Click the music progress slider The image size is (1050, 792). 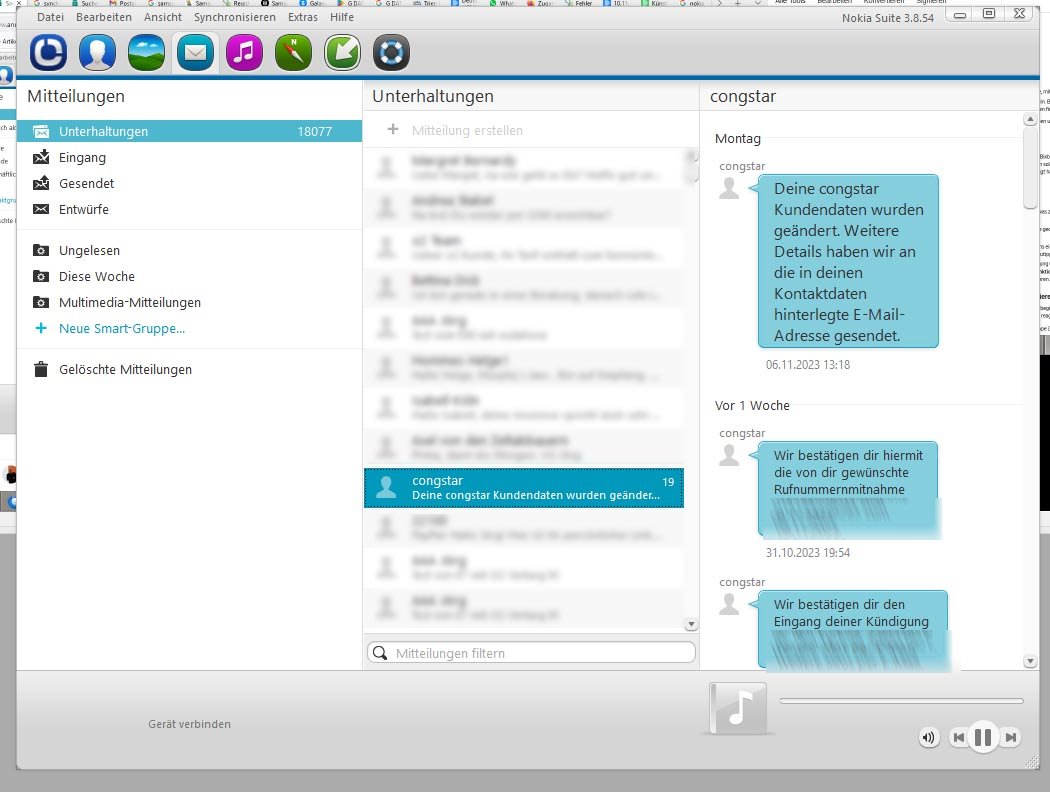pyautogui.click(x=901, y=701)
